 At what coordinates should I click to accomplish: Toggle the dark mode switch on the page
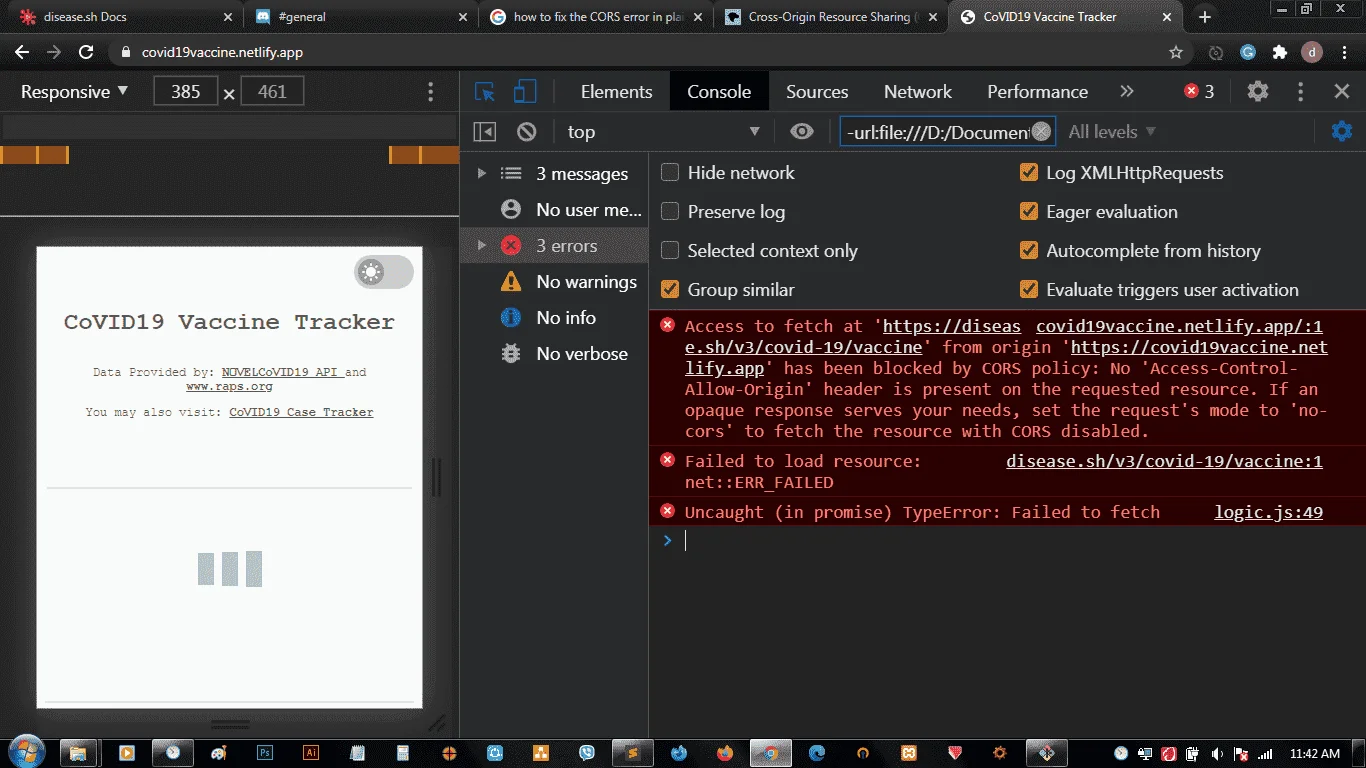[x=383, y=272]
